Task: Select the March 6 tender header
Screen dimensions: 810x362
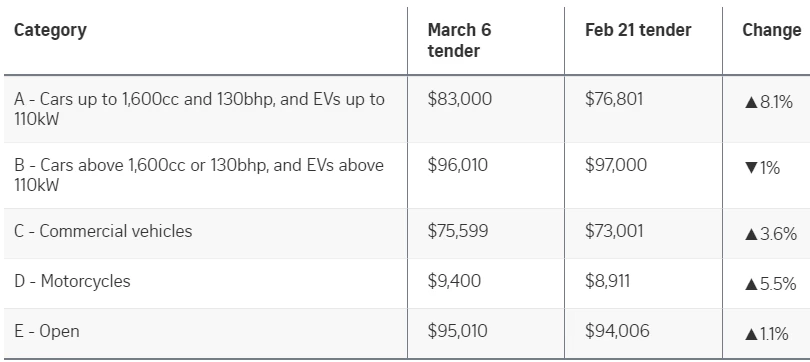Action: point(459,40)
